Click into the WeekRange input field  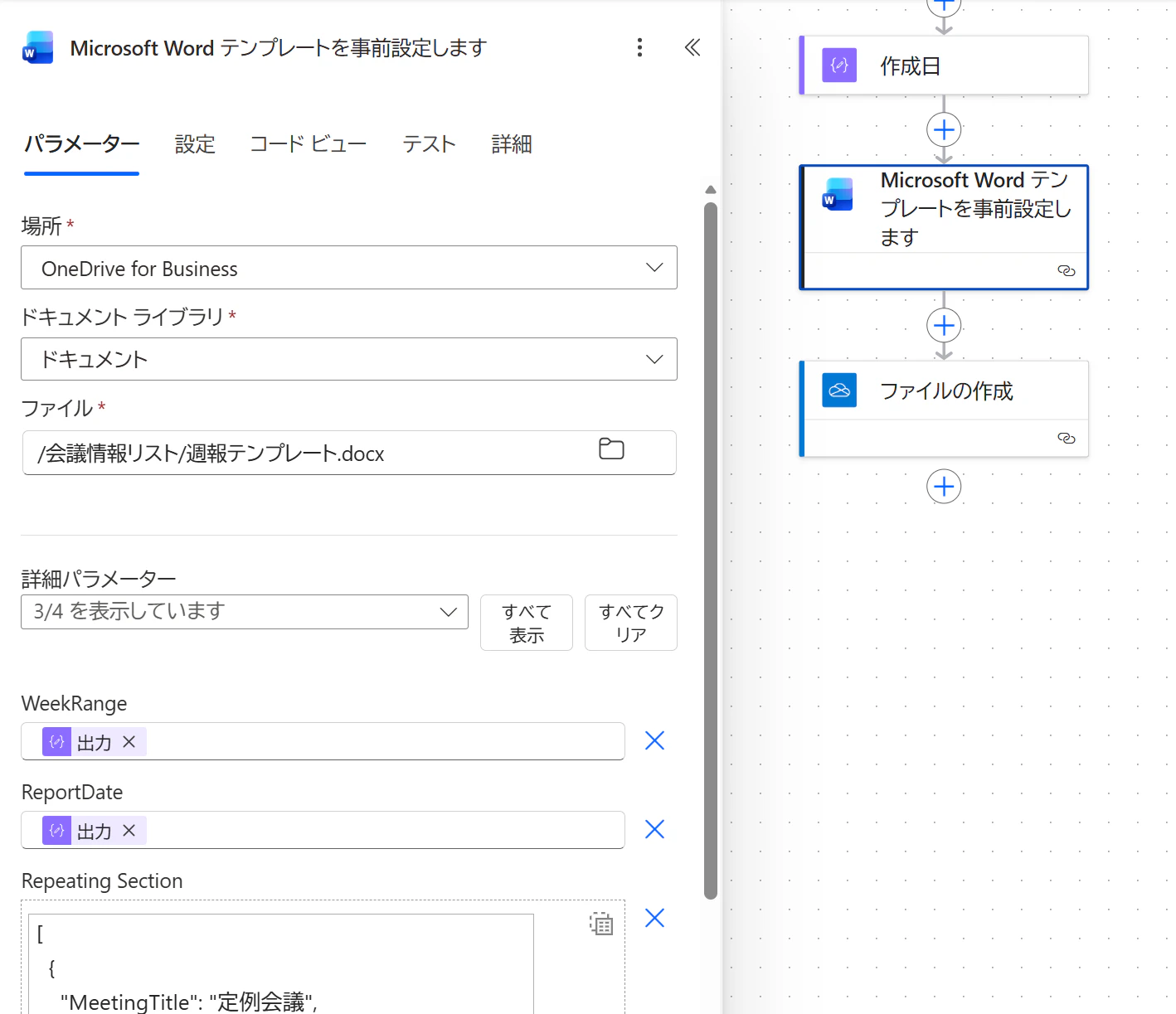click(x=323, y=741)
